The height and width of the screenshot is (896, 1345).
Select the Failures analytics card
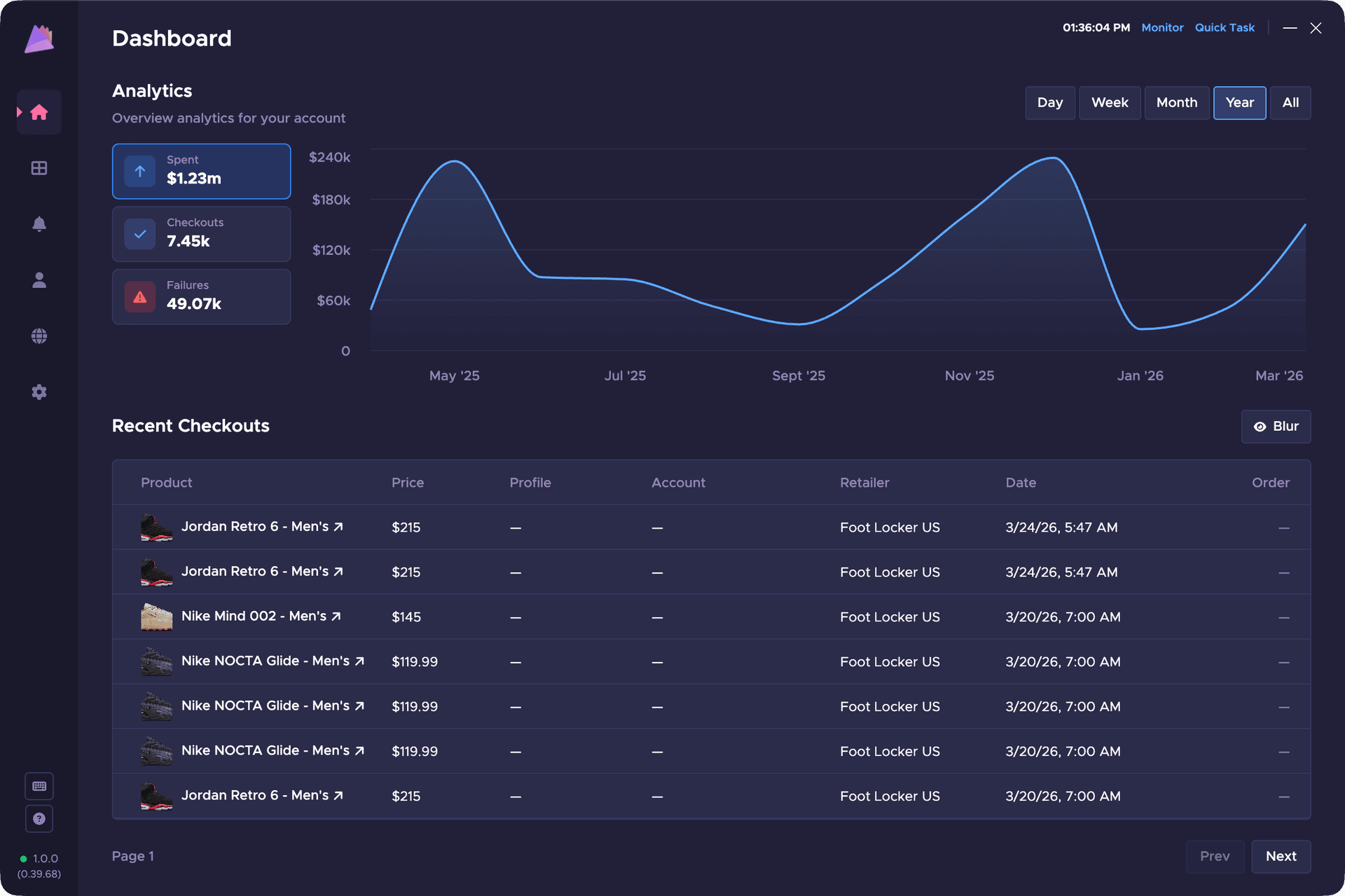click(201, 297)
